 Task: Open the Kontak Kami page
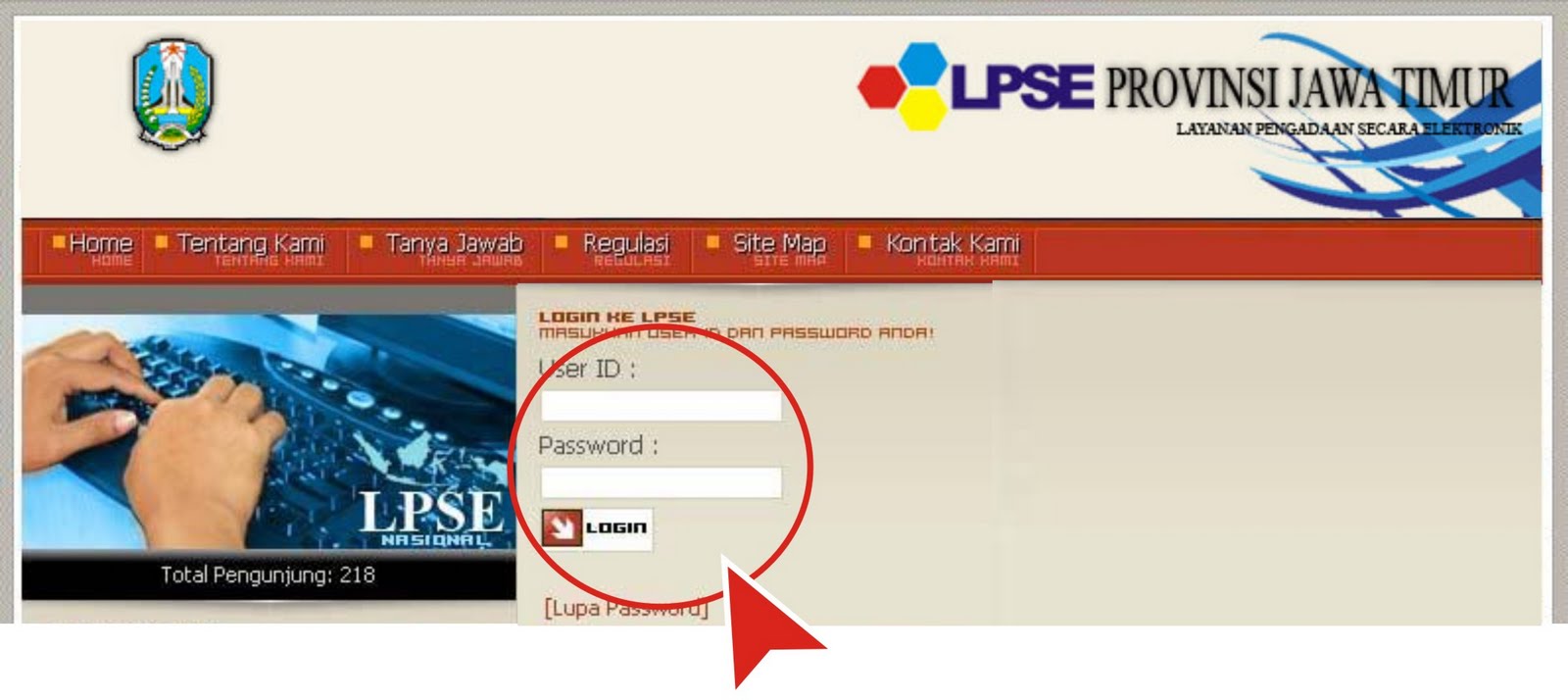tap(953, 243)
